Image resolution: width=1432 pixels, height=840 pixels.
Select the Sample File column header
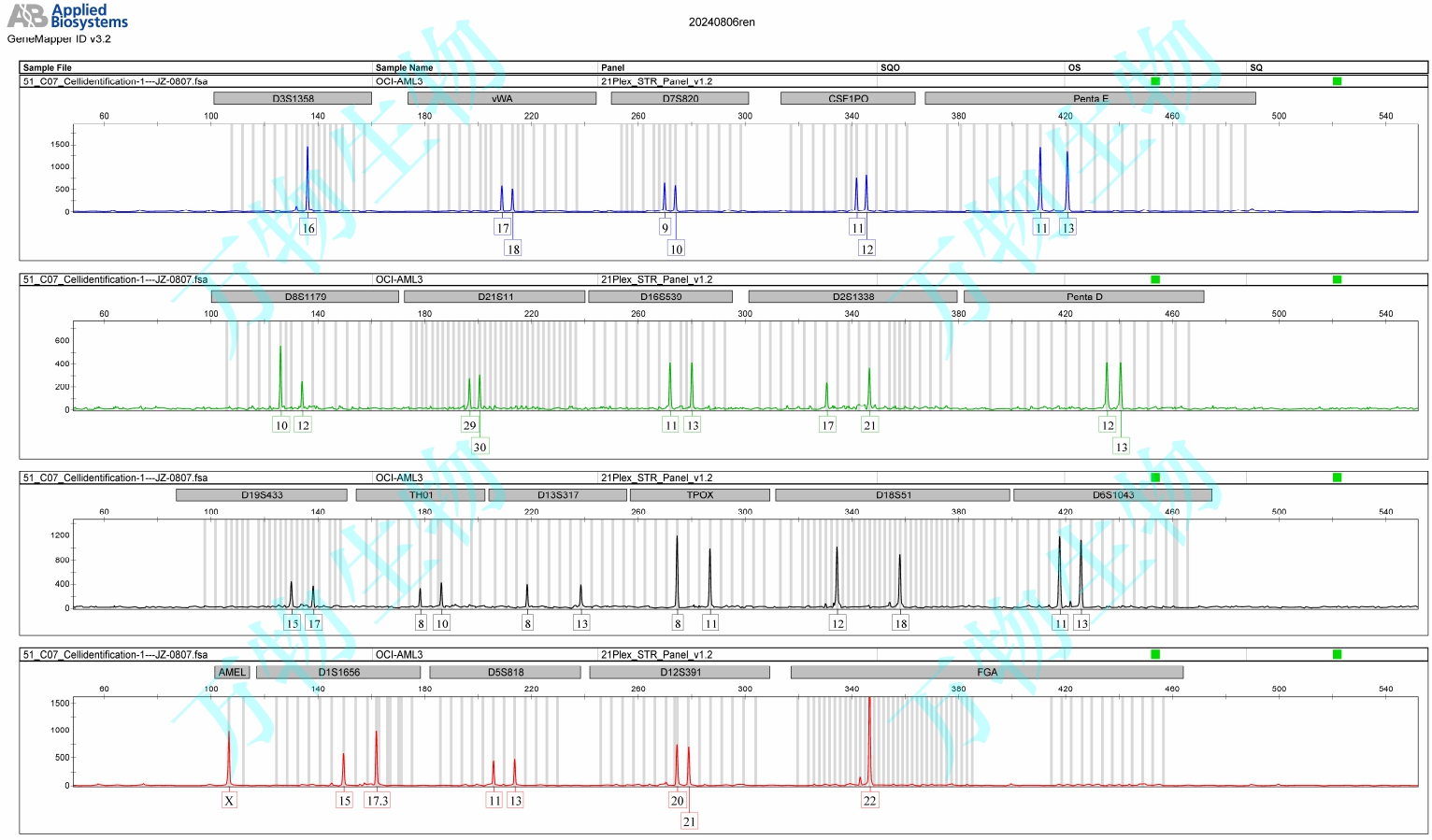[x=47, y=67]
